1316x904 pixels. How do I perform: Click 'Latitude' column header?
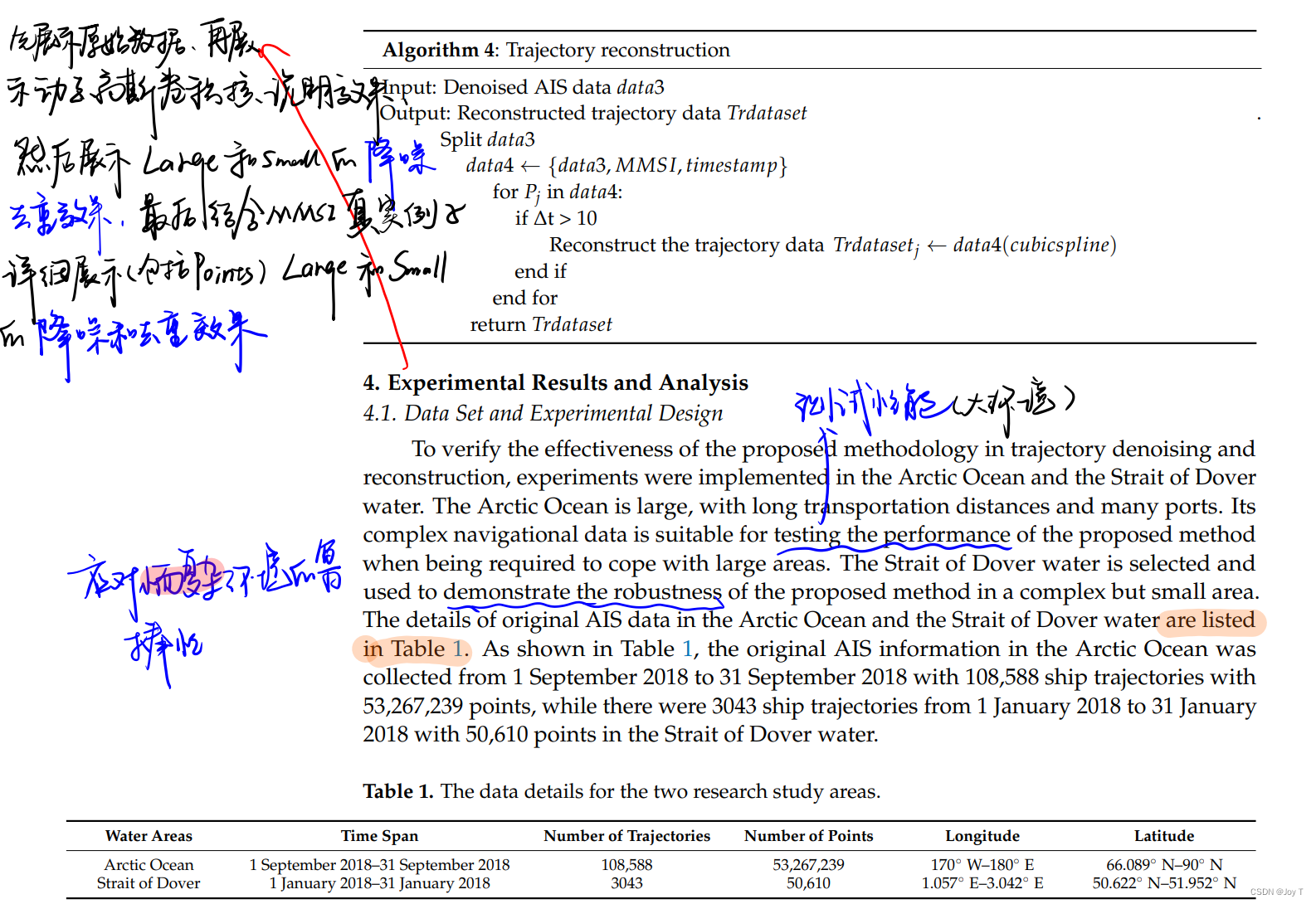(x=1164, y=836)
